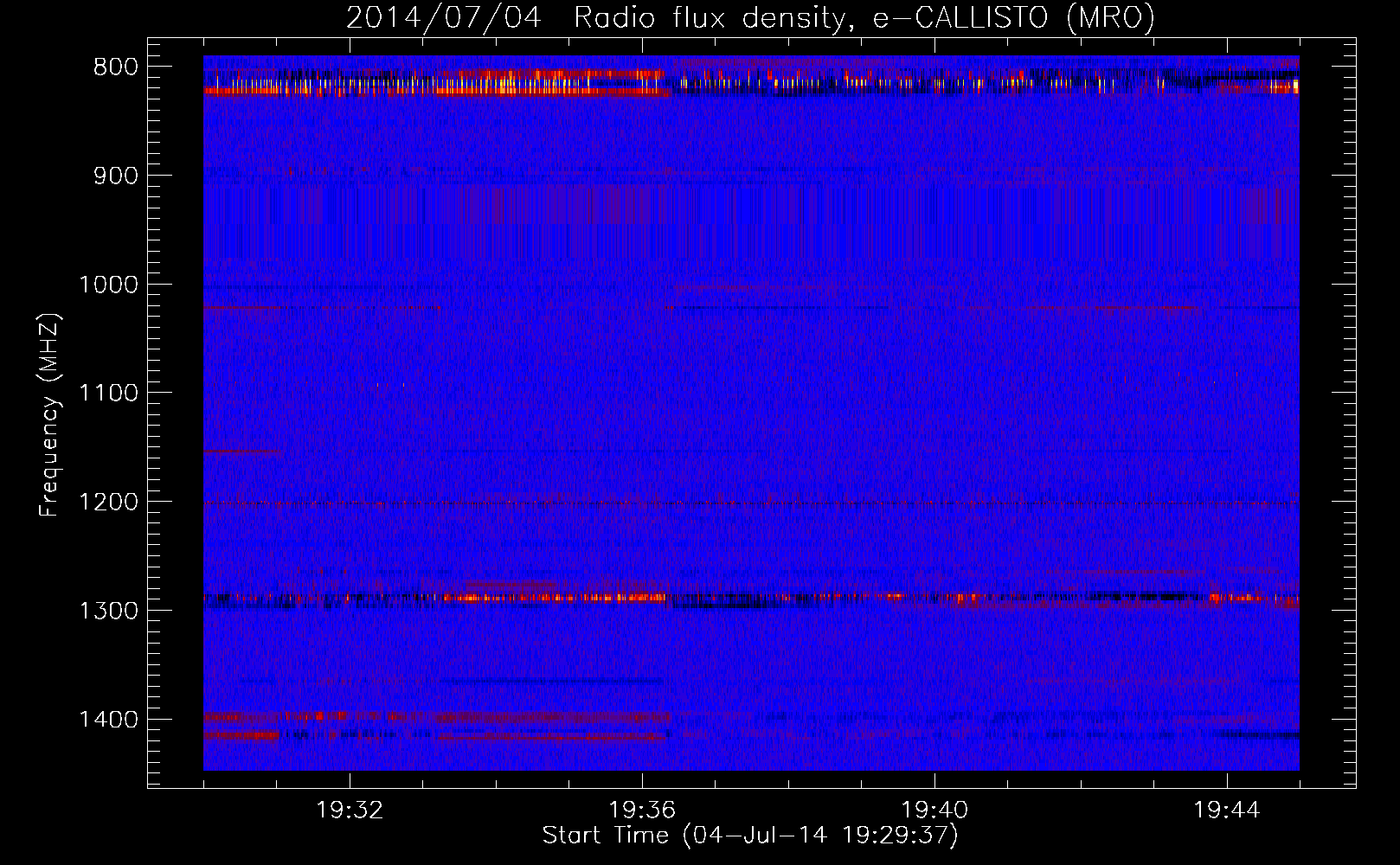Viewport: 1400px width, 865px height.
Task: Click the 'Start Time (04-Jul-14 19:29:37)' axis label
Action: pyautogui.click(x=750, y=836)
